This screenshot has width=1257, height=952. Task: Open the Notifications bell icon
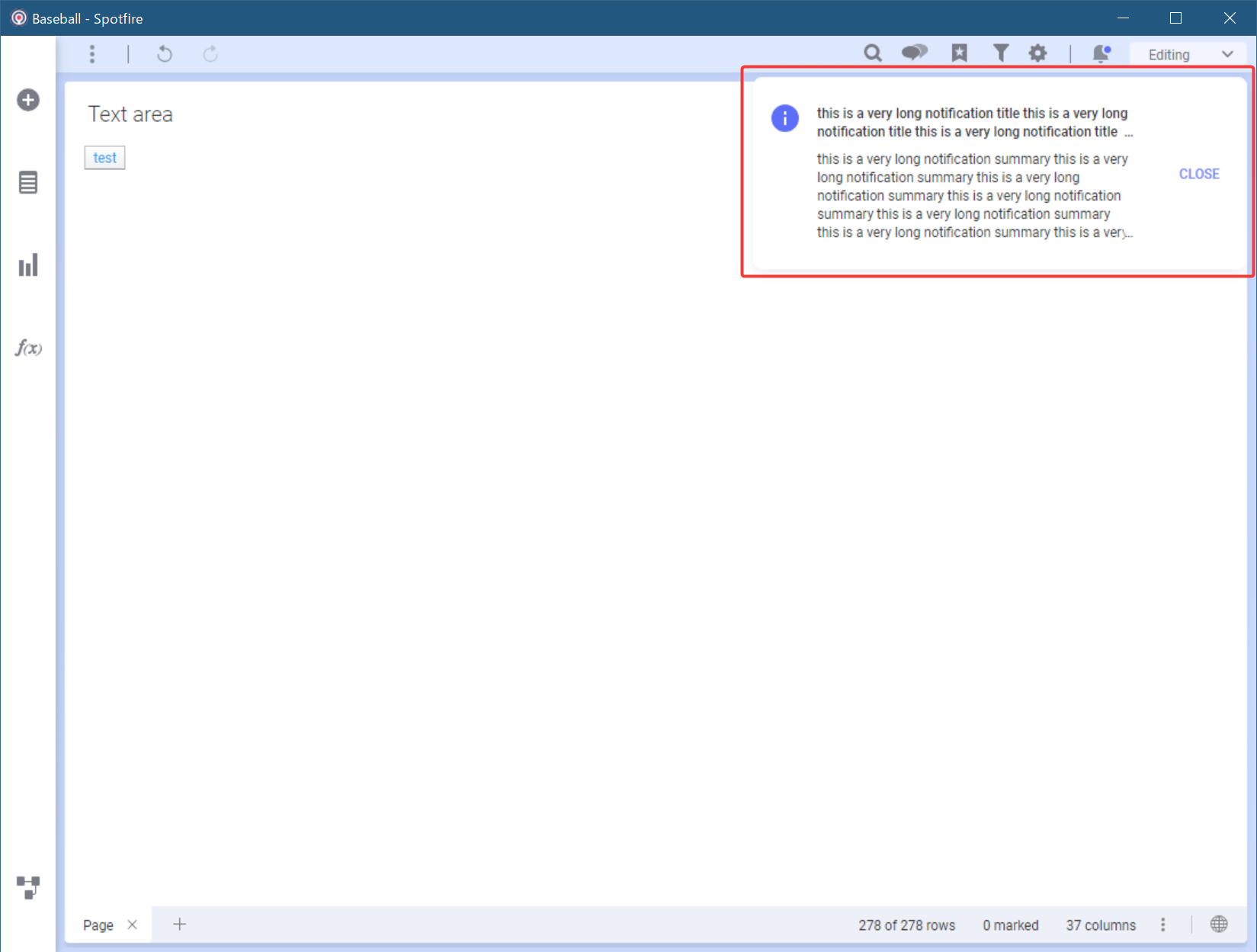(x=1101, y=53)
